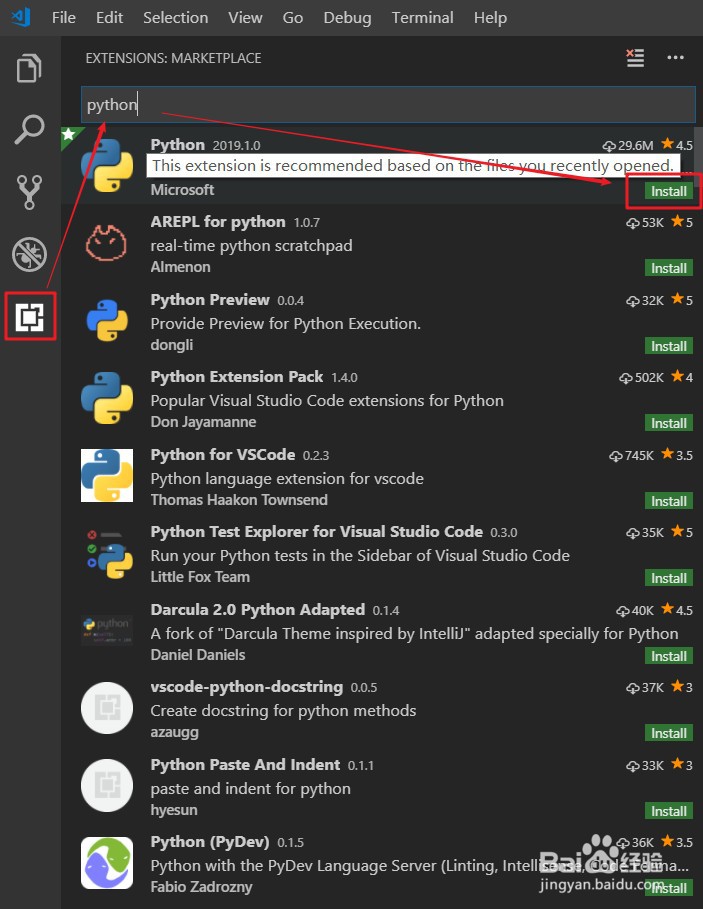This screenshot has height=909, width=703.
Task: Click the Darcula 2.0 Python Adapted thumbnail
Action: 107,630
